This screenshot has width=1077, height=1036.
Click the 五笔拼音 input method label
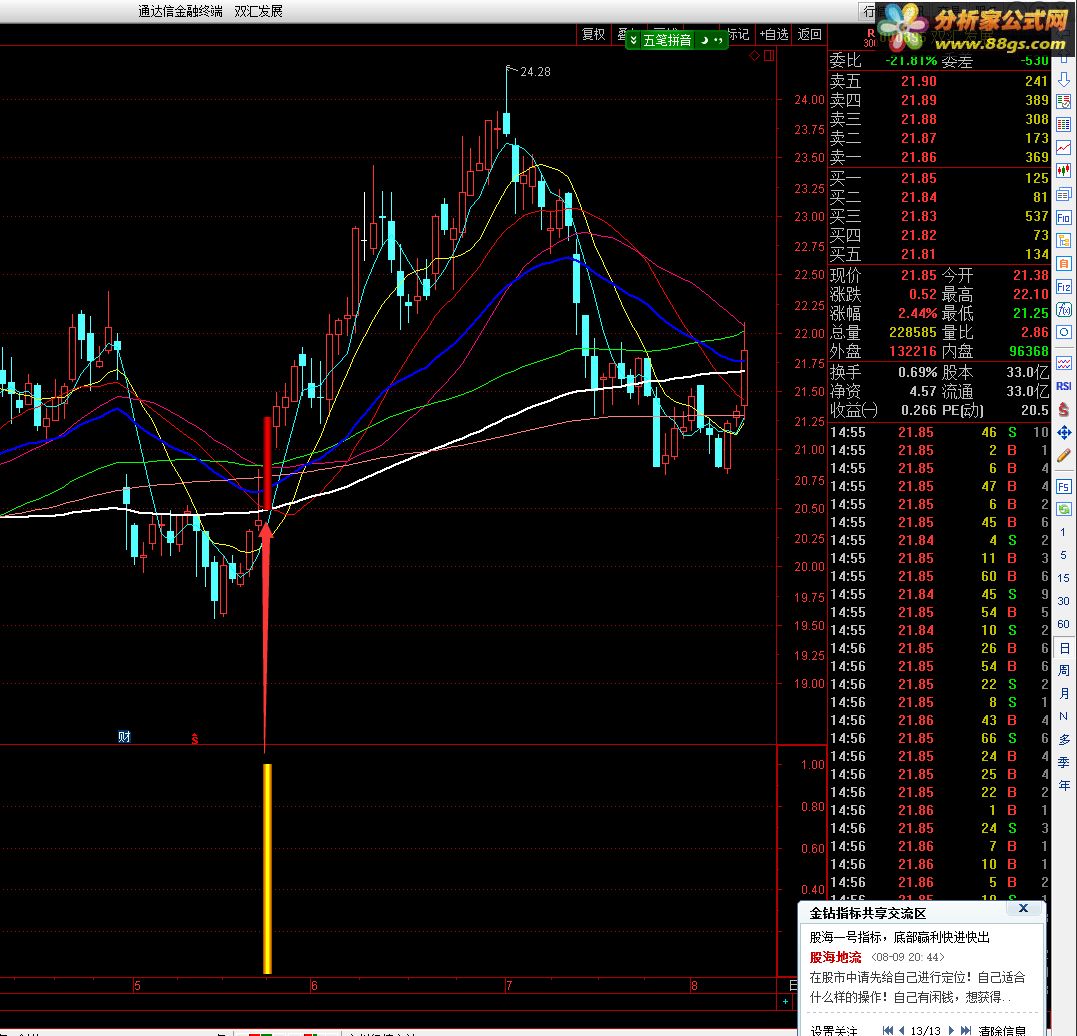coord(667,41)
